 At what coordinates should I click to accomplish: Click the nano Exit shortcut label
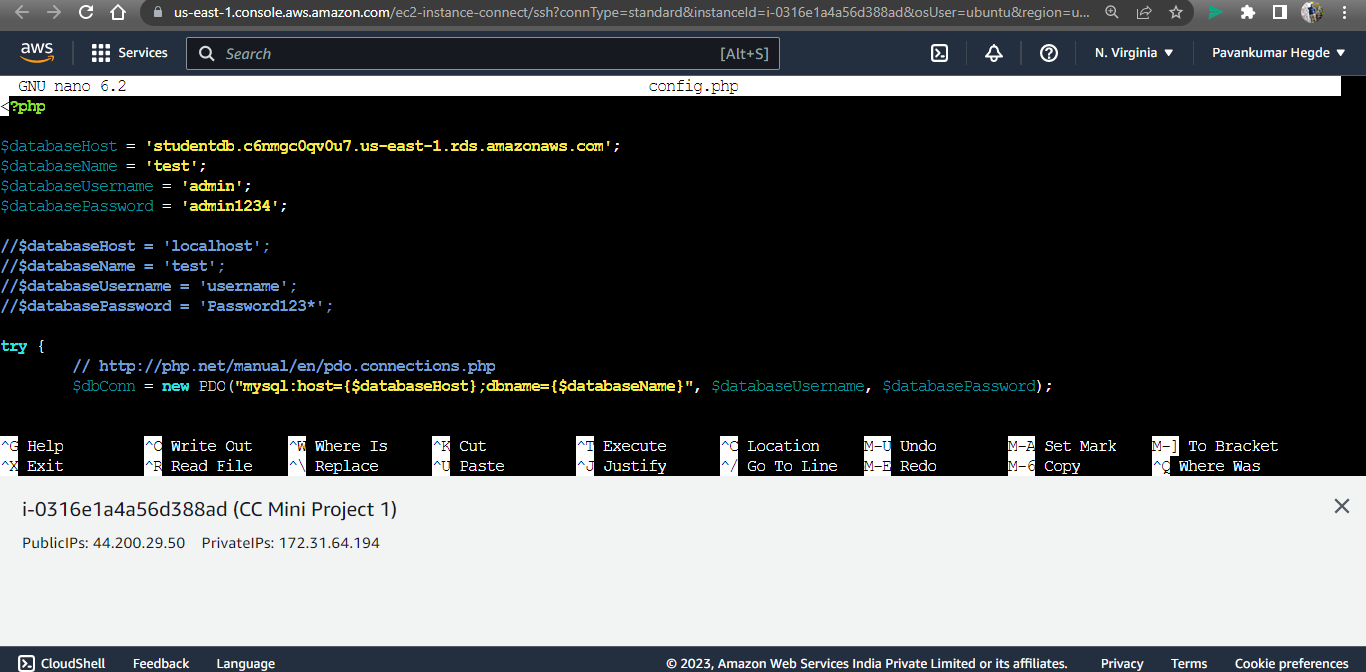[45, 466]
